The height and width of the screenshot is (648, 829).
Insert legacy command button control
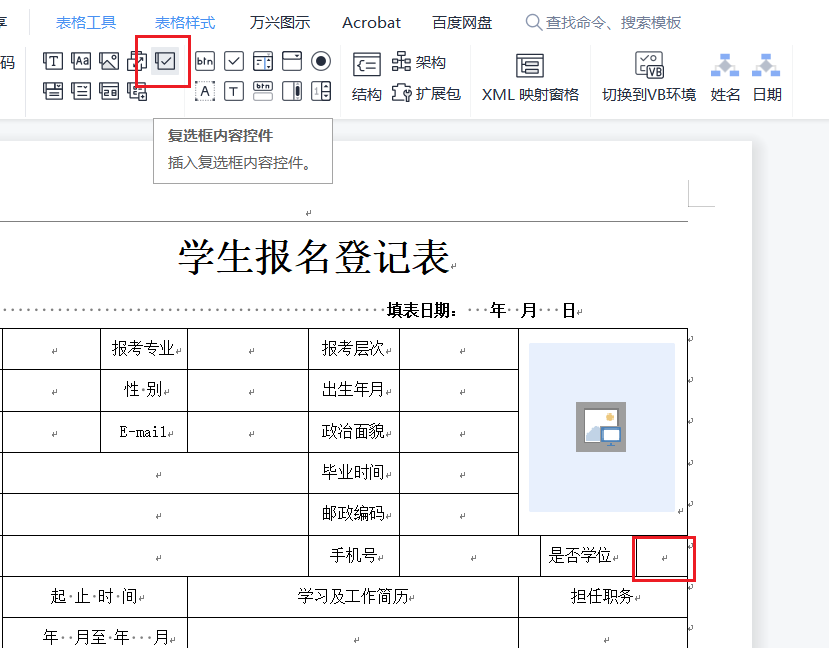205,61
